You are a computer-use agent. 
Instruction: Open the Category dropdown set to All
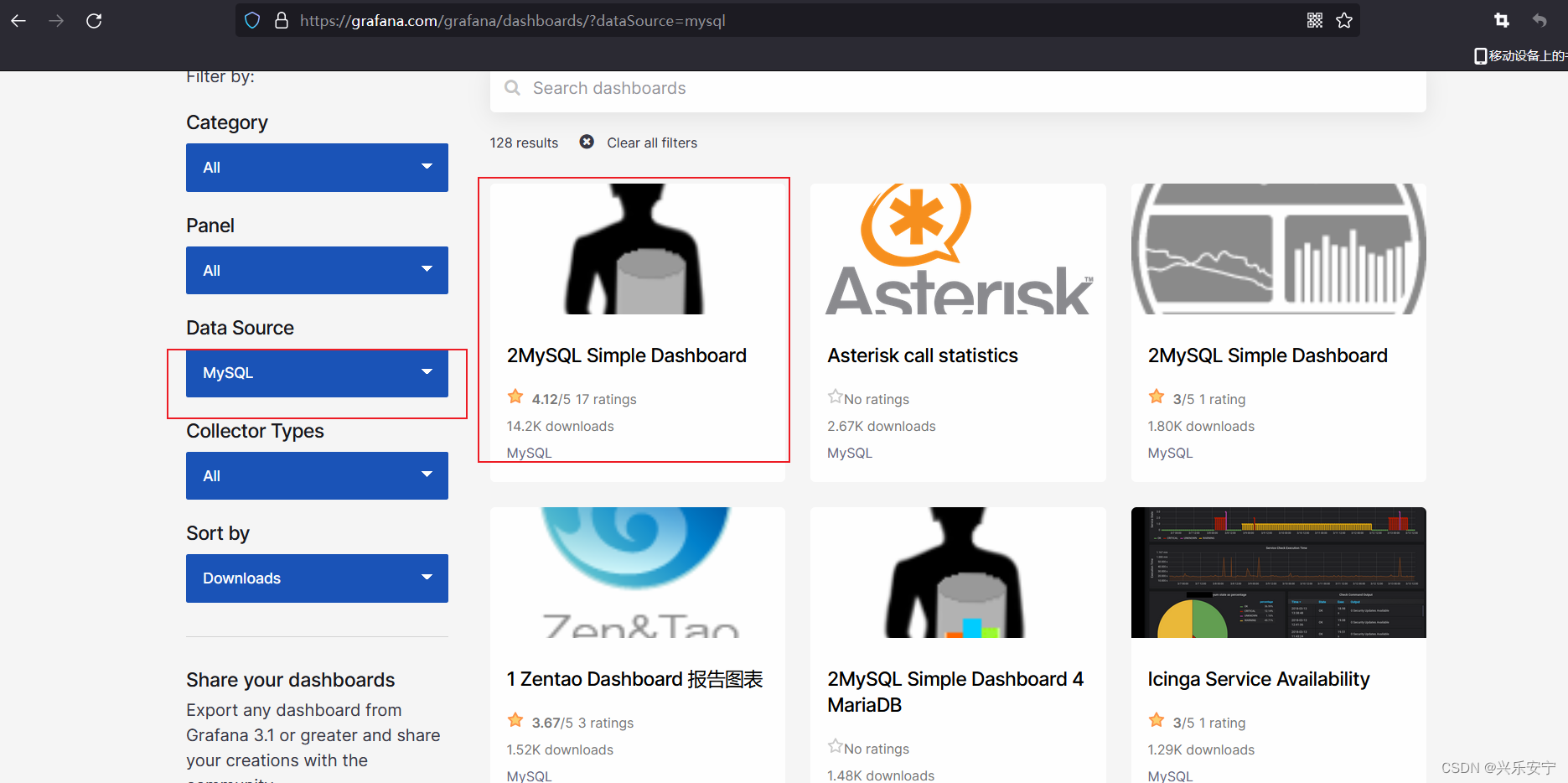317,168
